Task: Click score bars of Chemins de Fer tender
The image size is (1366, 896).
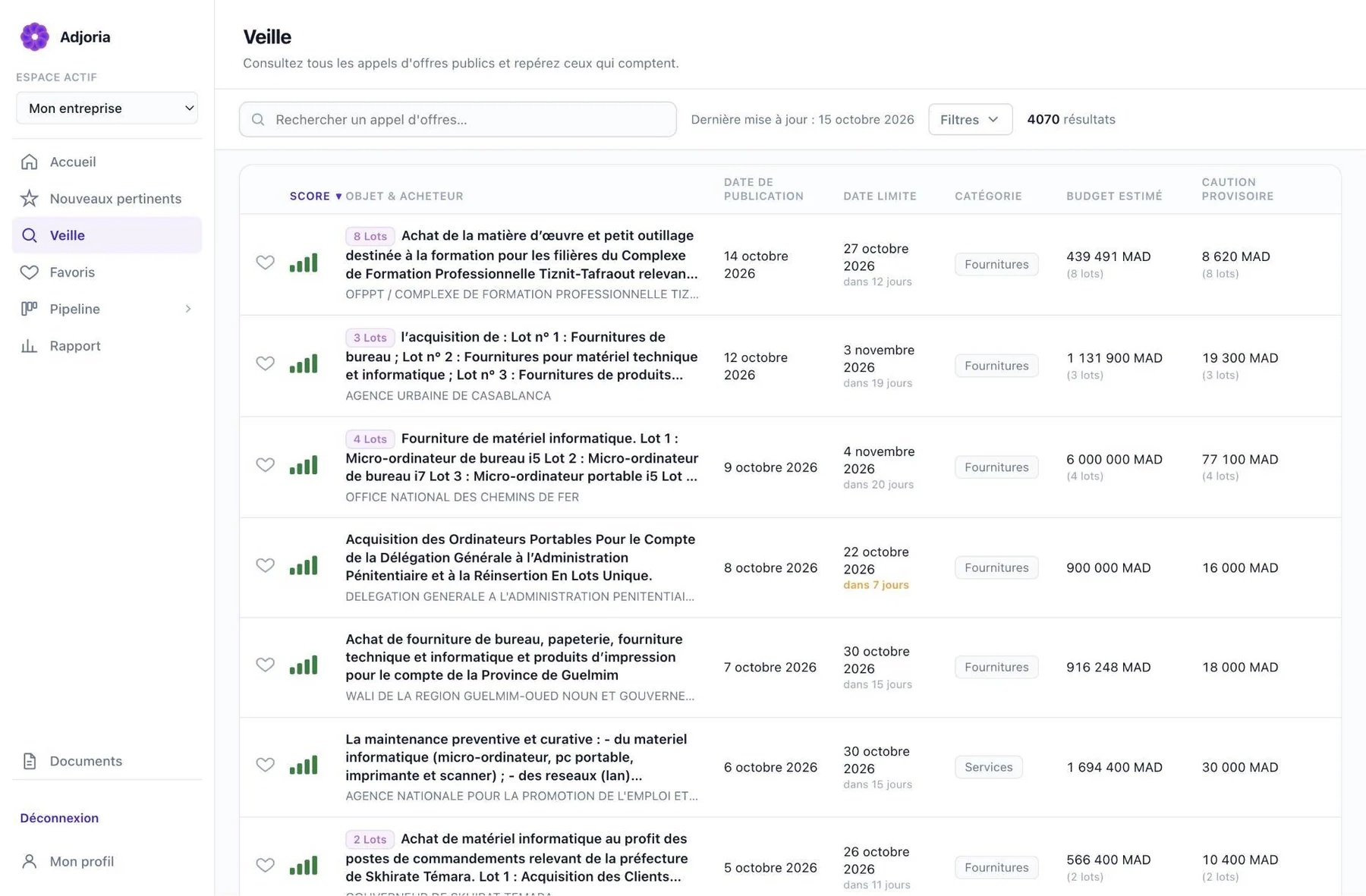Action: (x=304, y=465)
